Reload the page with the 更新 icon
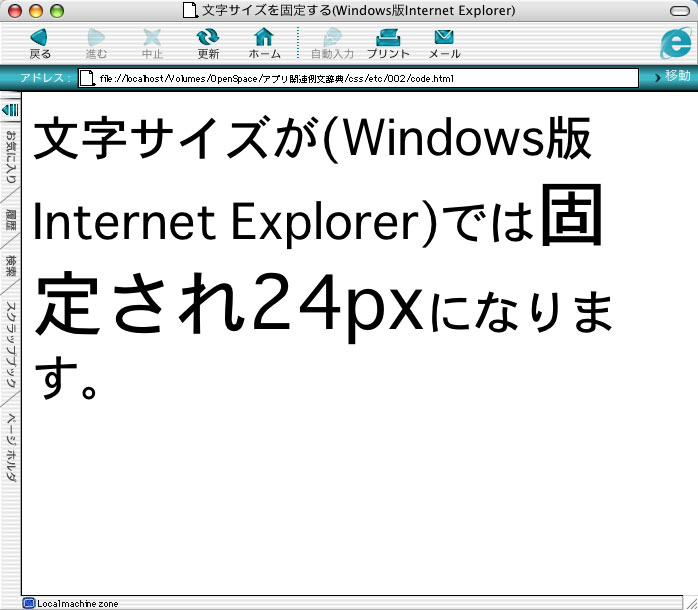 tap(207, 37)
